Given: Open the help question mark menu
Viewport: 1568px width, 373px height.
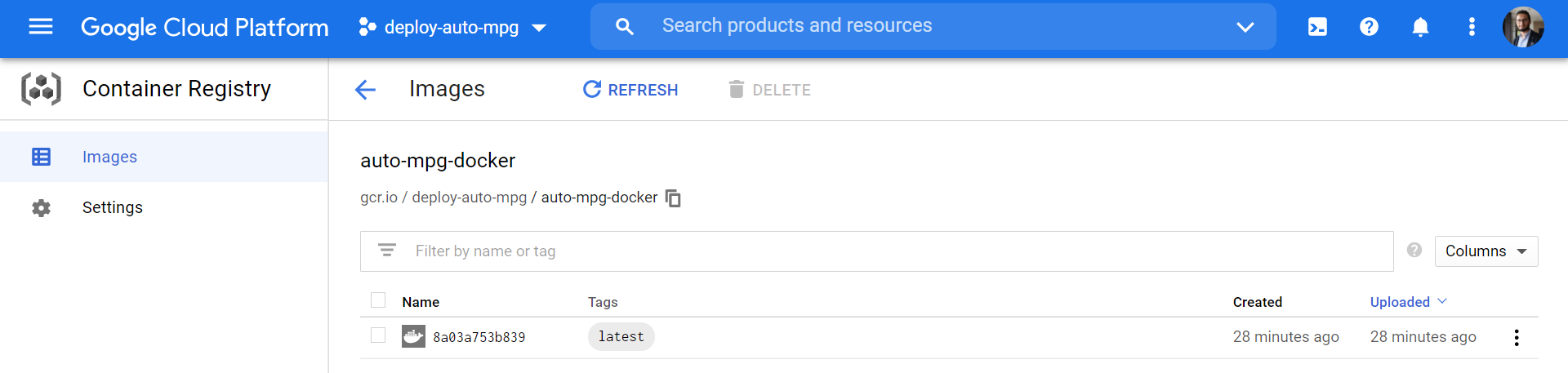Looking at the screenshot, I should pyautogui.click(x=1369, y=27).
